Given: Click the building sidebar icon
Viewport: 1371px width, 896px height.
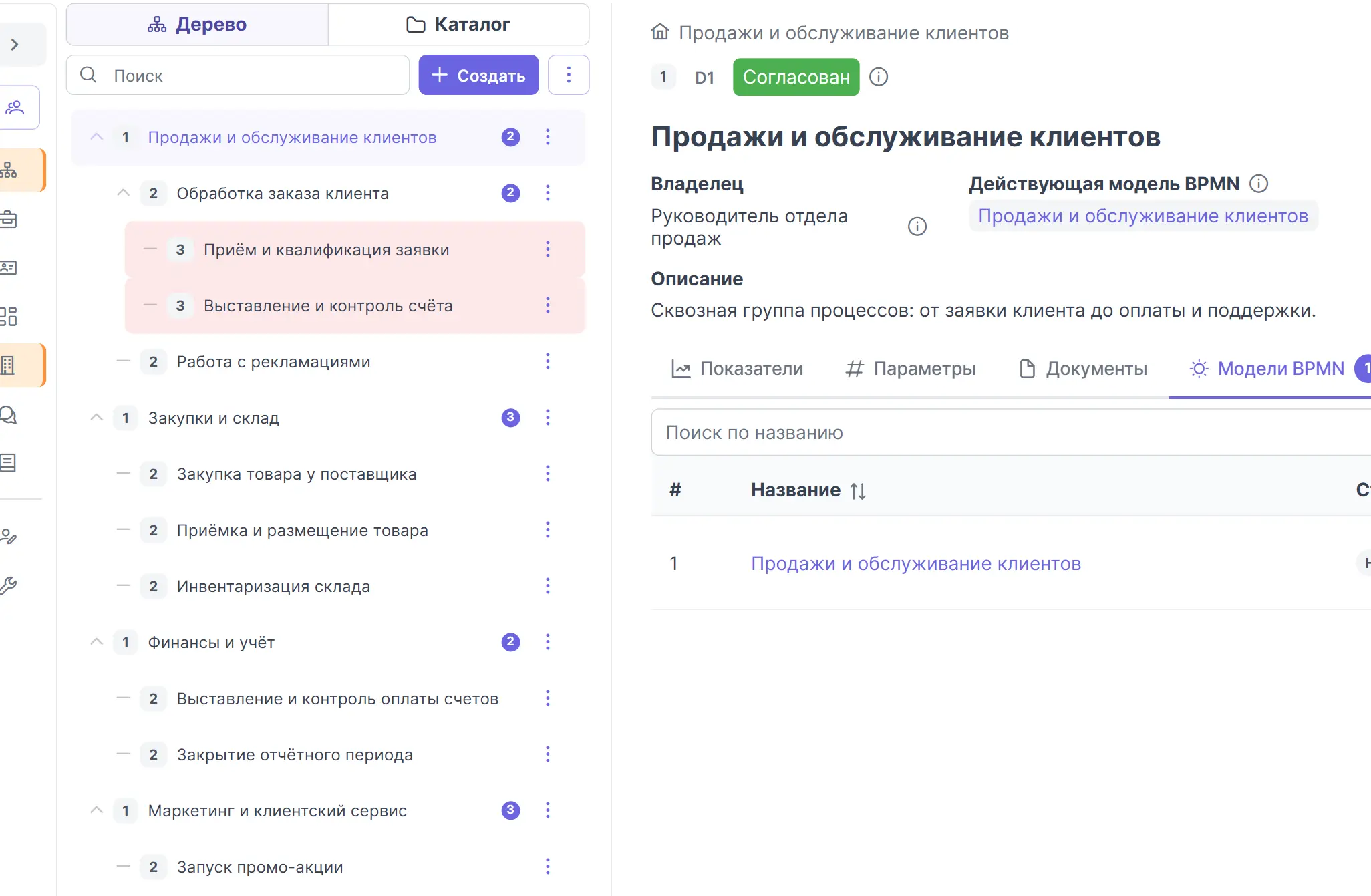Looking at the screenshot, I should pos(8,365).
